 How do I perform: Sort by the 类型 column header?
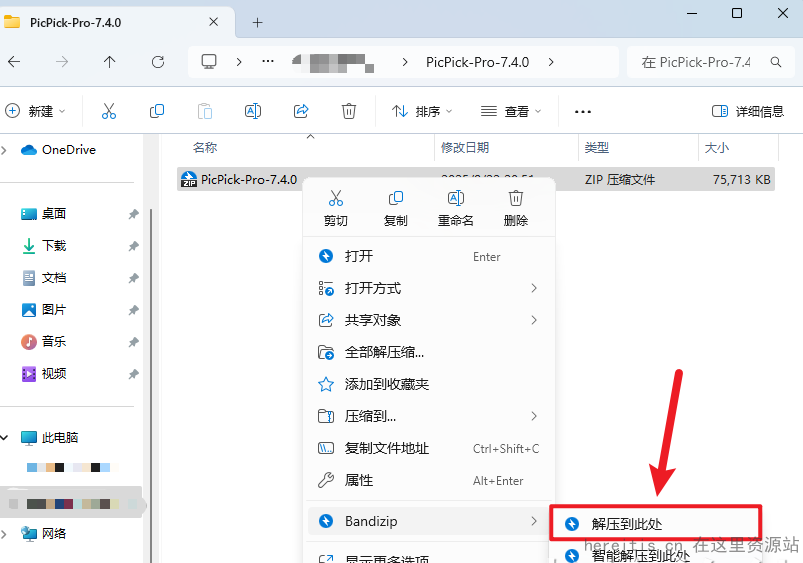[x=597, y=148]
